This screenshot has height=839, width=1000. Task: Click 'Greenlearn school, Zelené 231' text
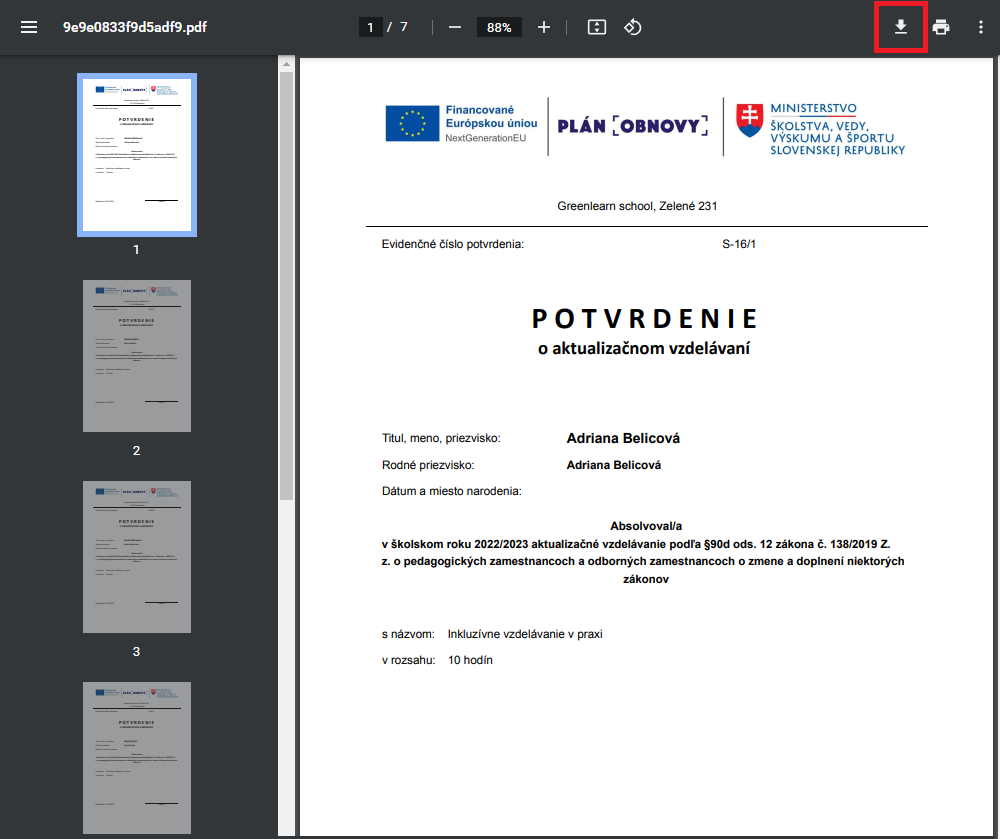coord(637,207)
